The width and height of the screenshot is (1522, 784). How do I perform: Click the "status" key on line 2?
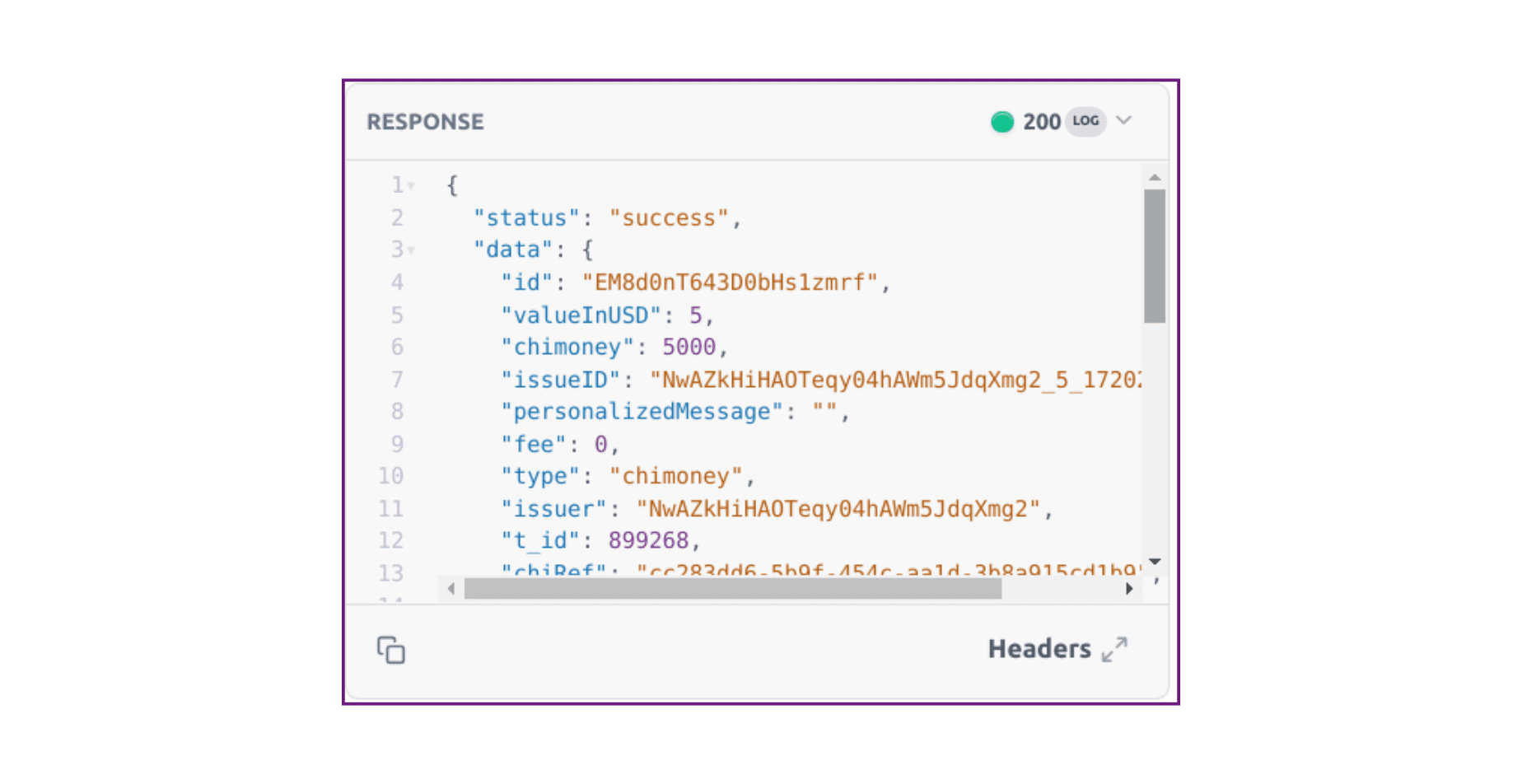[527, 218]
